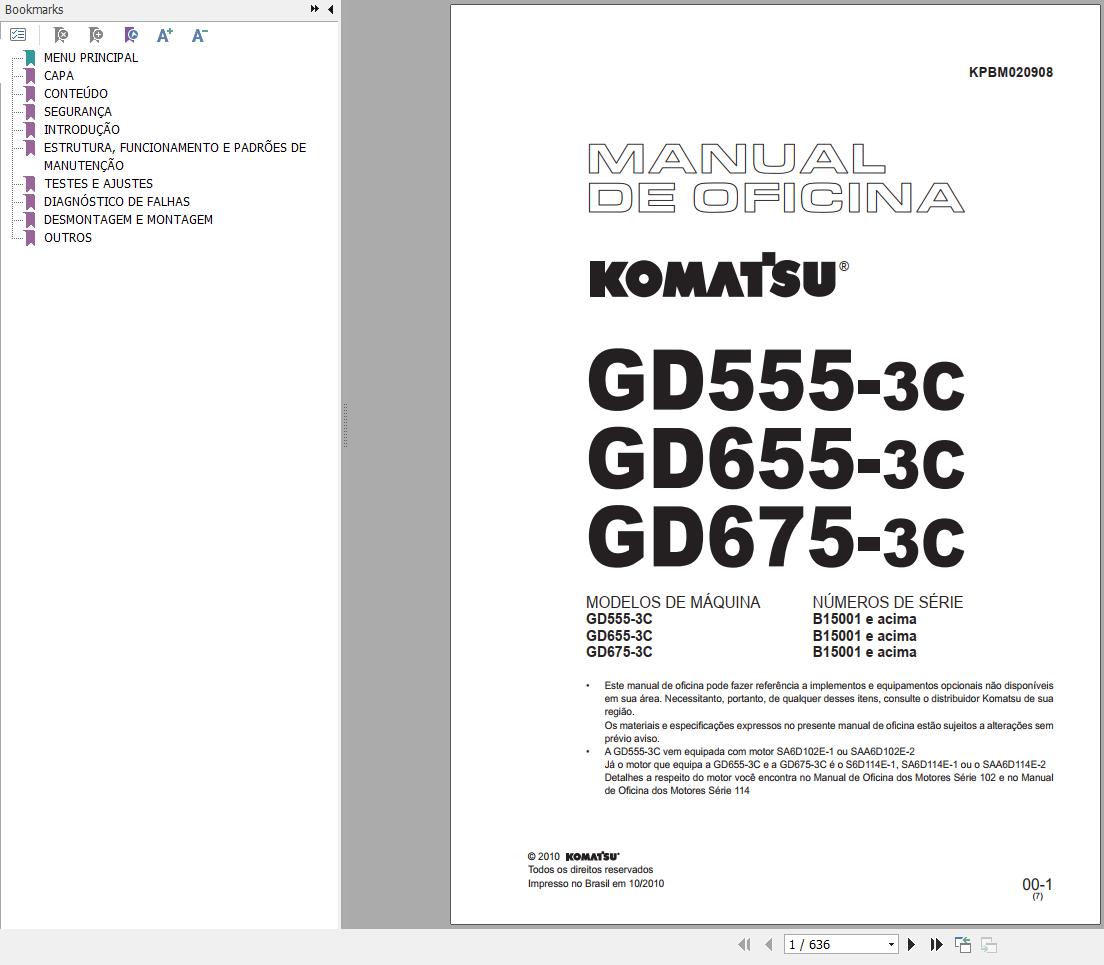Click the page number 00-1 text
1104x965 pixels.
click(1037, 884)
